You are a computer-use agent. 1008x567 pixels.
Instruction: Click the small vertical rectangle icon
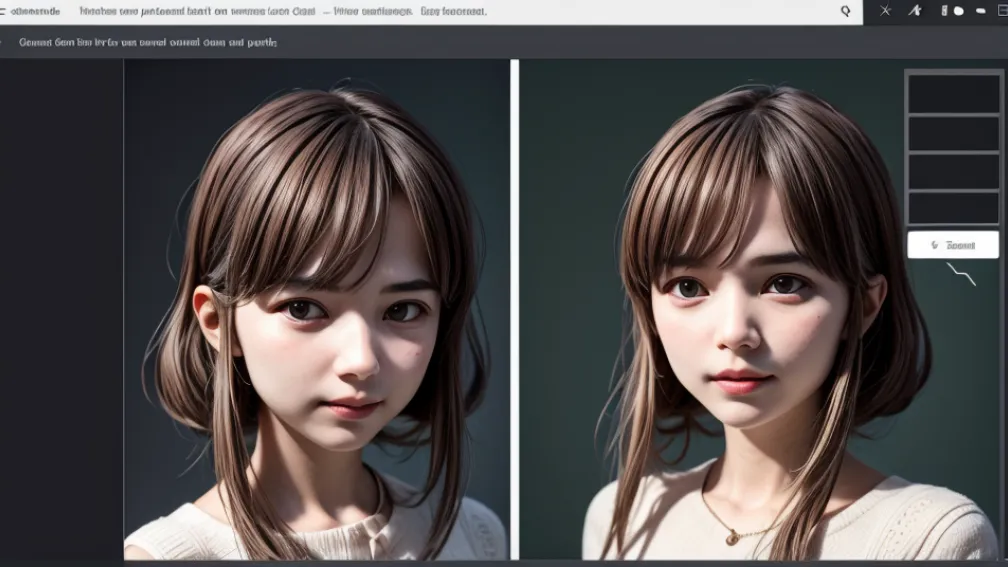tap(944, 10)
